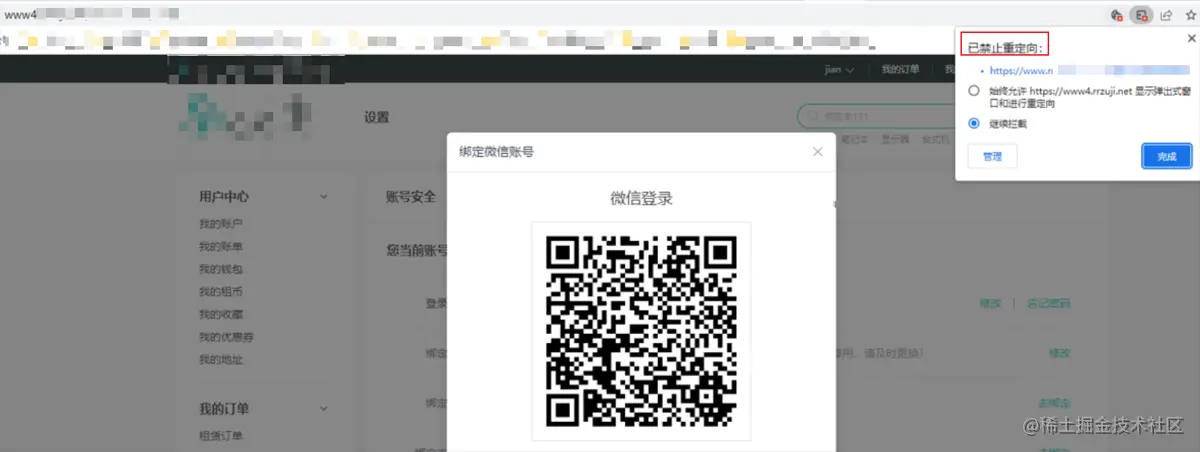Open the jian user dropdown menu
Image resolution: width=1200 pixels, height=452 pixels.
[838, 70]
